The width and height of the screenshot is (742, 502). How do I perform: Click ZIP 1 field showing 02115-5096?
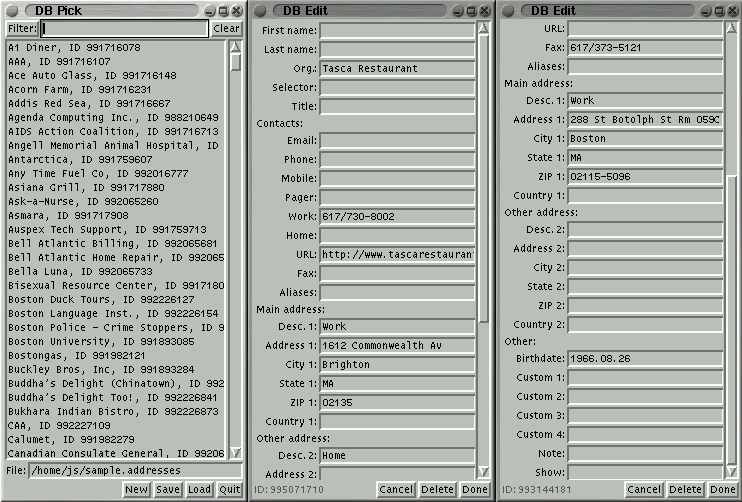point(645,176)
